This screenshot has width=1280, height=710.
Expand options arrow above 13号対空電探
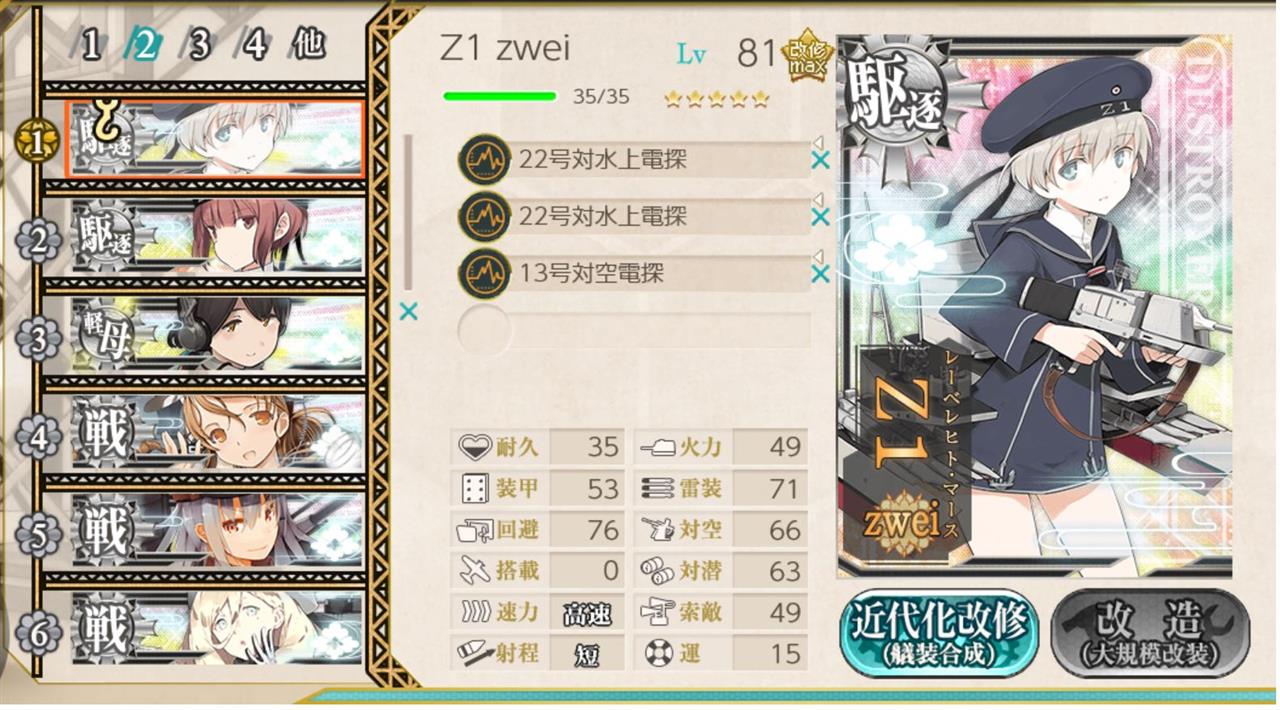click(817, 256)
